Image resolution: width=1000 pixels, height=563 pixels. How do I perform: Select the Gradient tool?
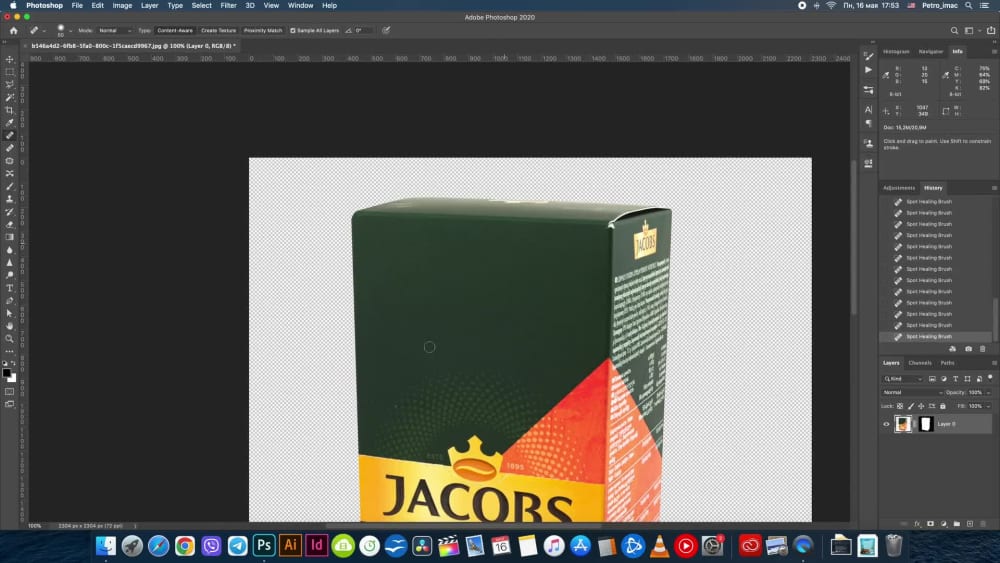(10, 237)
